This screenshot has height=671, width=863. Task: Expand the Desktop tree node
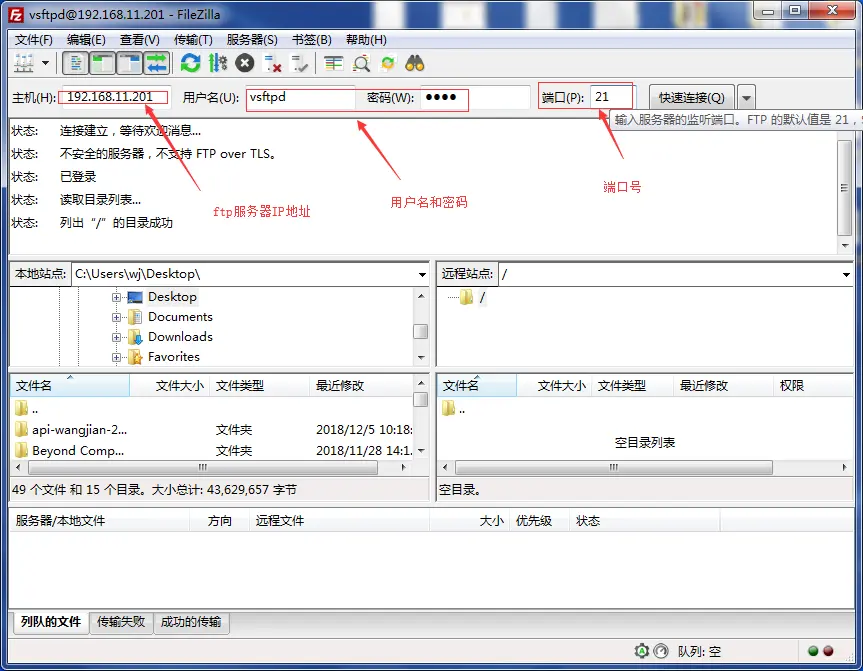click(x=116, y=297)
